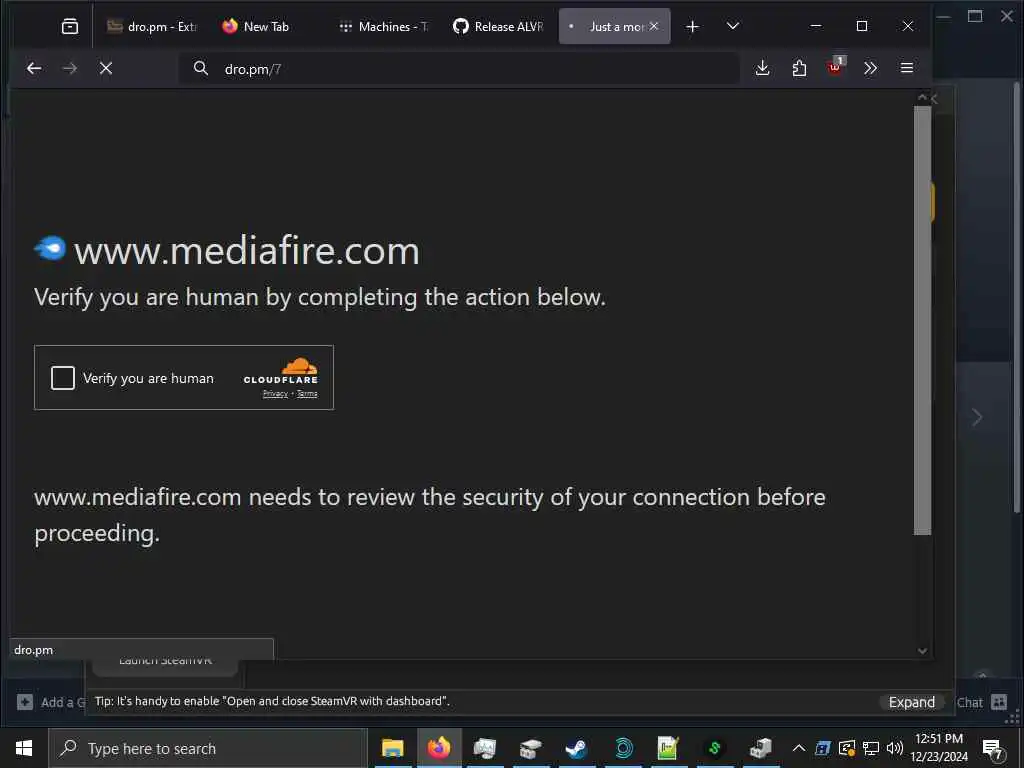Click the Type here to search box
Image resolution: width=1024 pixels, height=768 pixels.
[208, 748]
